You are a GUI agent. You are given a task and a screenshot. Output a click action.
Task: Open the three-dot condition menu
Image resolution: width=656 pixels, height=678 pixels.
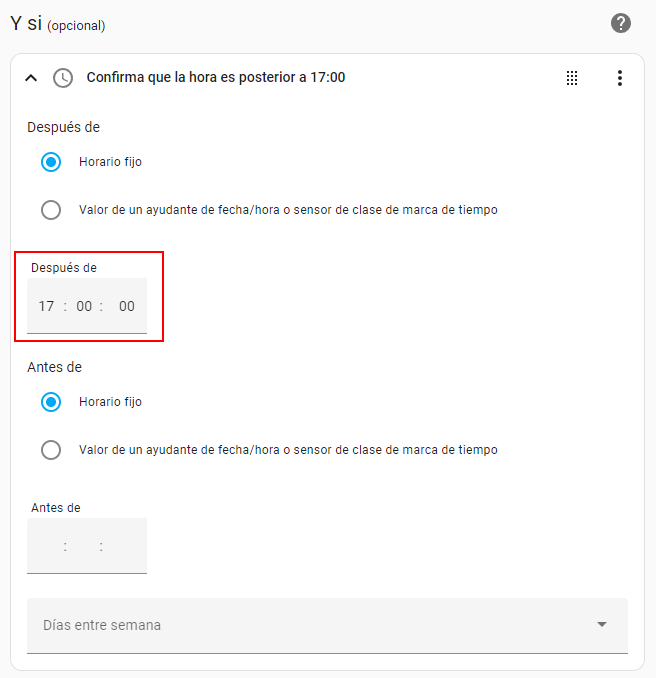tap(620, 78)
